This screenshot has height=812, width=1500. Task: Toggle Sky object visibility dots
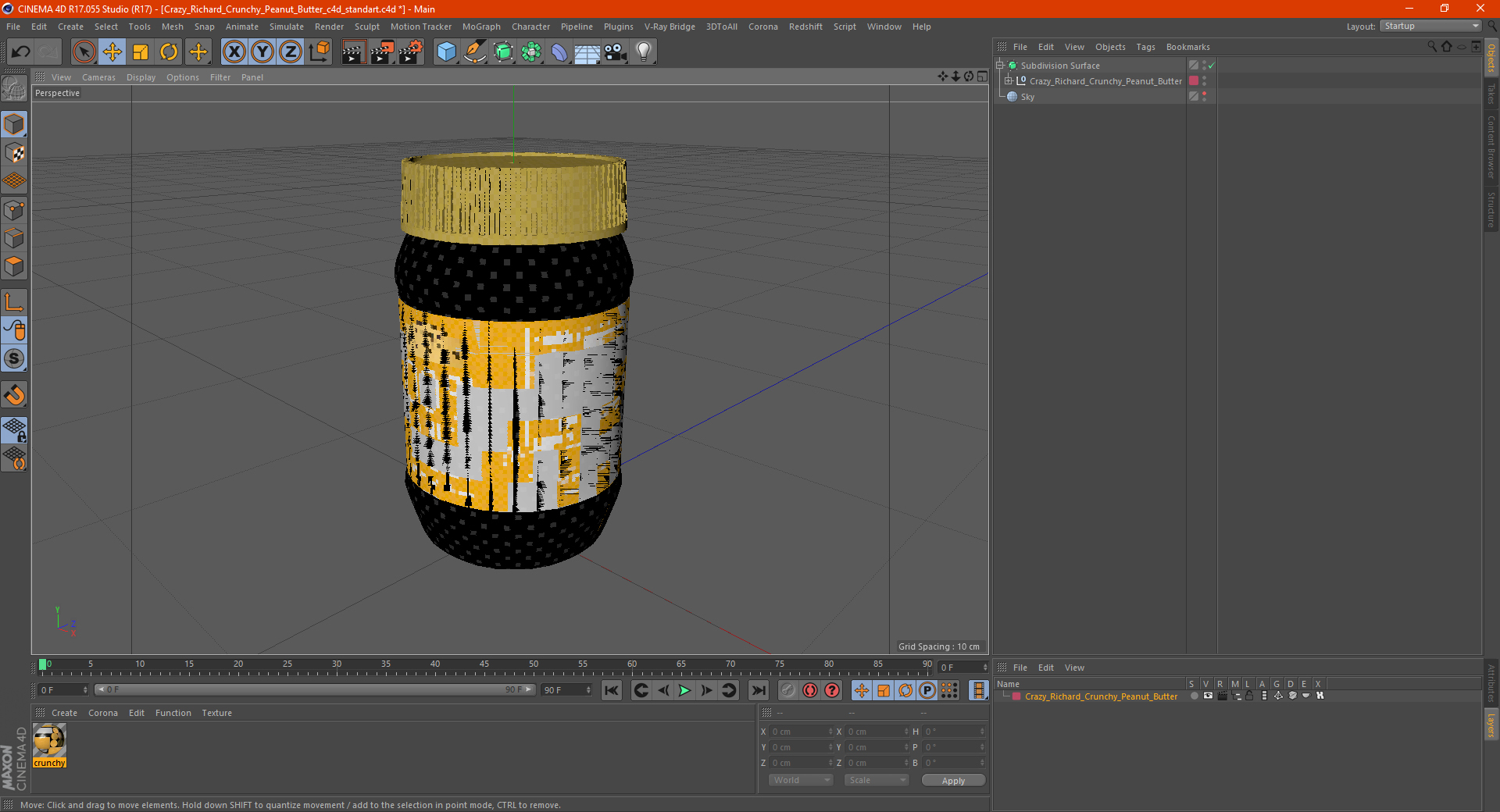tap(1205, 97)
